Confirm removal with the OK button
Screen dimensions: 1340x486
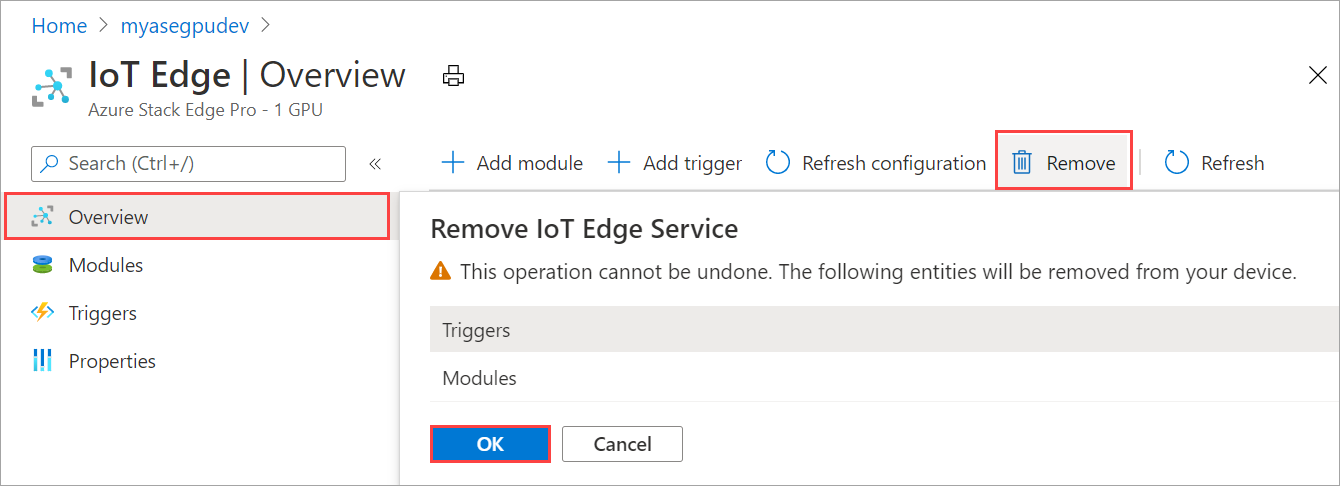pyautogui.click(x=490, y=444)
